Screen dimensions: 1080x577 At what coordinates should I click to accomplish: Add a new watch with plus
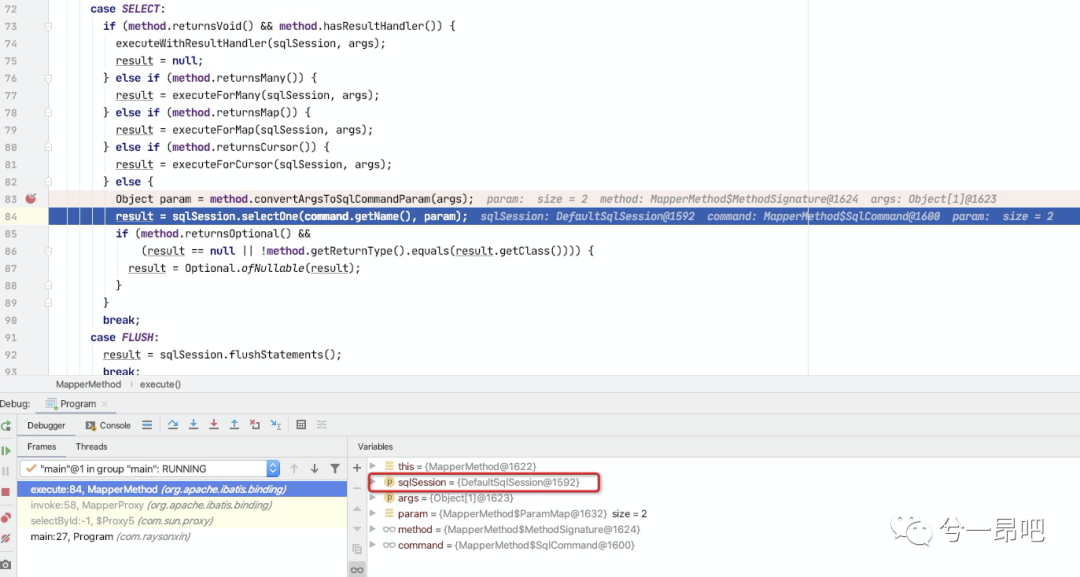coord(357,468)
